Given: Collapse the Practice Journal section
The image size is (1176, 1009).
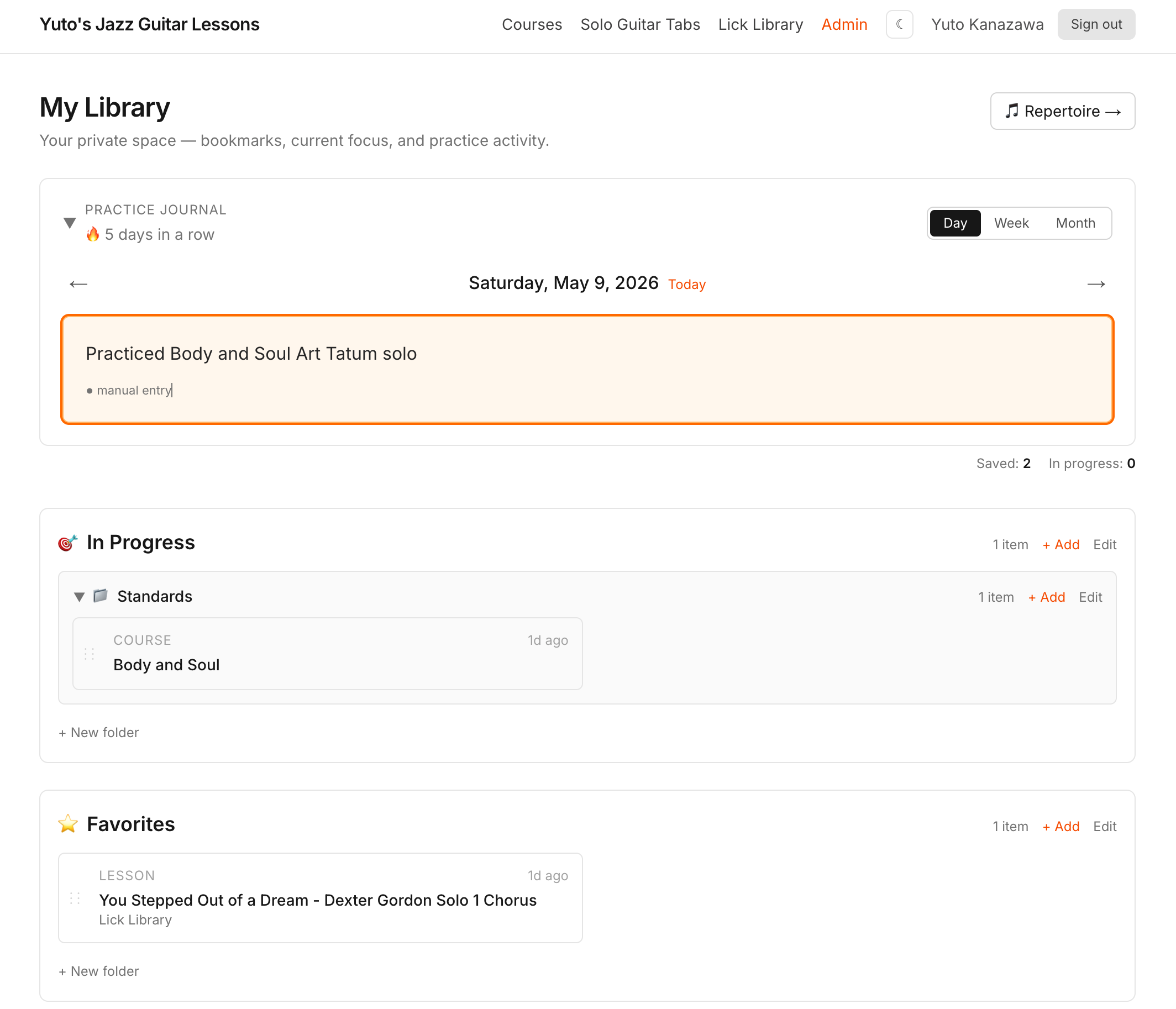Looking at the screenshot, I should click(70, 223).
